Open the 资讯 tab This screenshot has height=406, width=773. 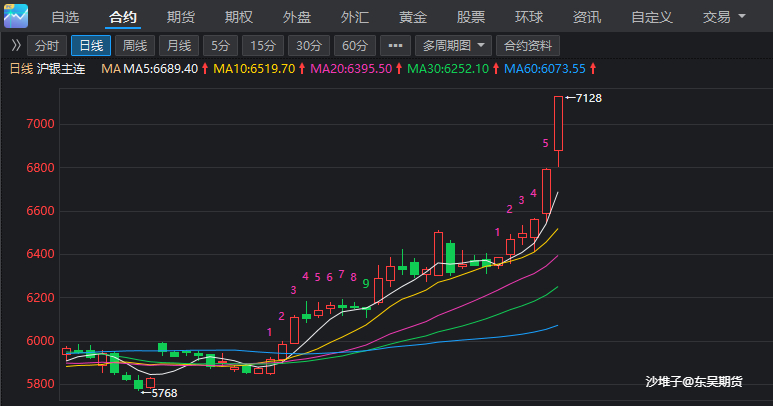pos(587,17)
